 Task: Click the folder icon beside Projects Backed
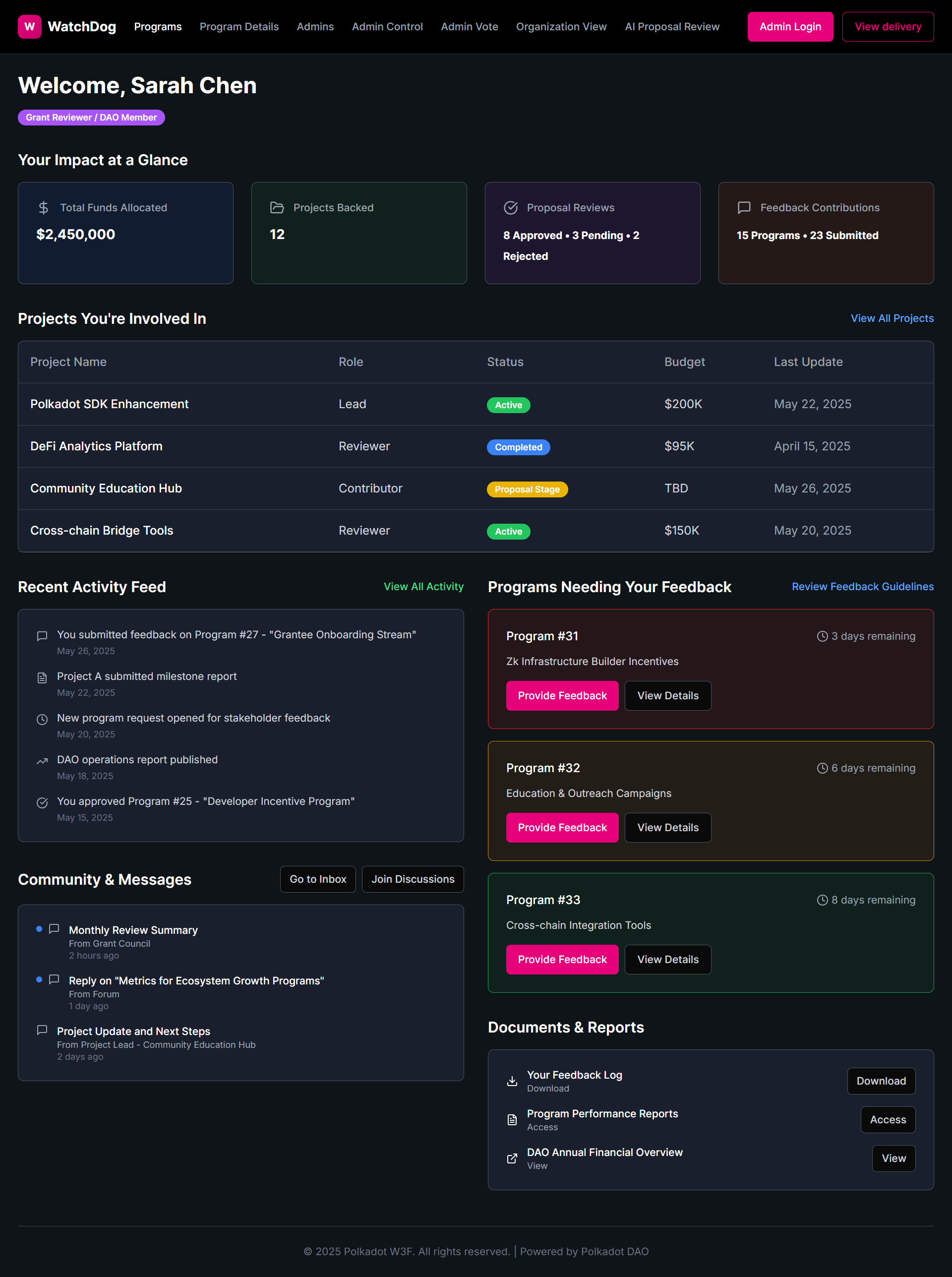[x=277, y=207]
